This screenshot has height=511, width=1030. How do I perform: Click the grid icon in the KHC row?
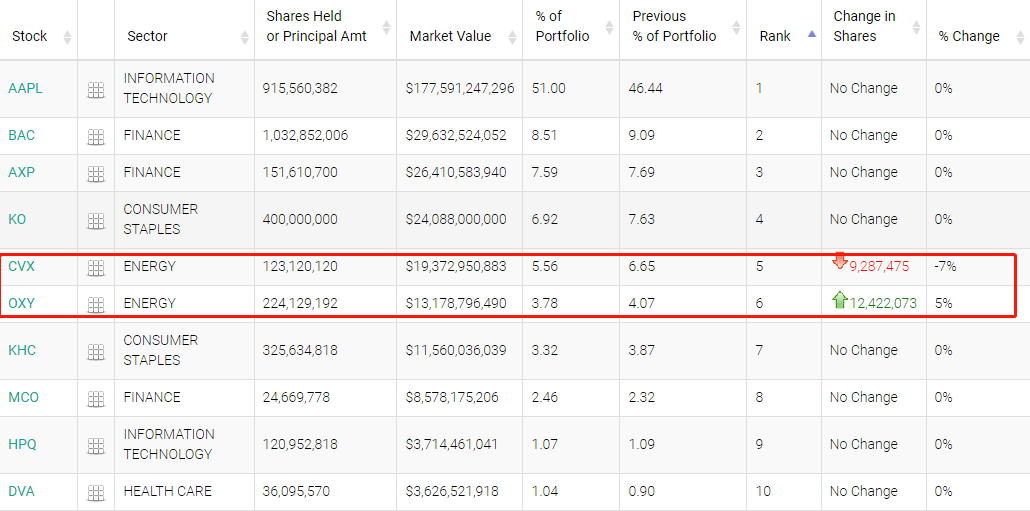[96, 352]
